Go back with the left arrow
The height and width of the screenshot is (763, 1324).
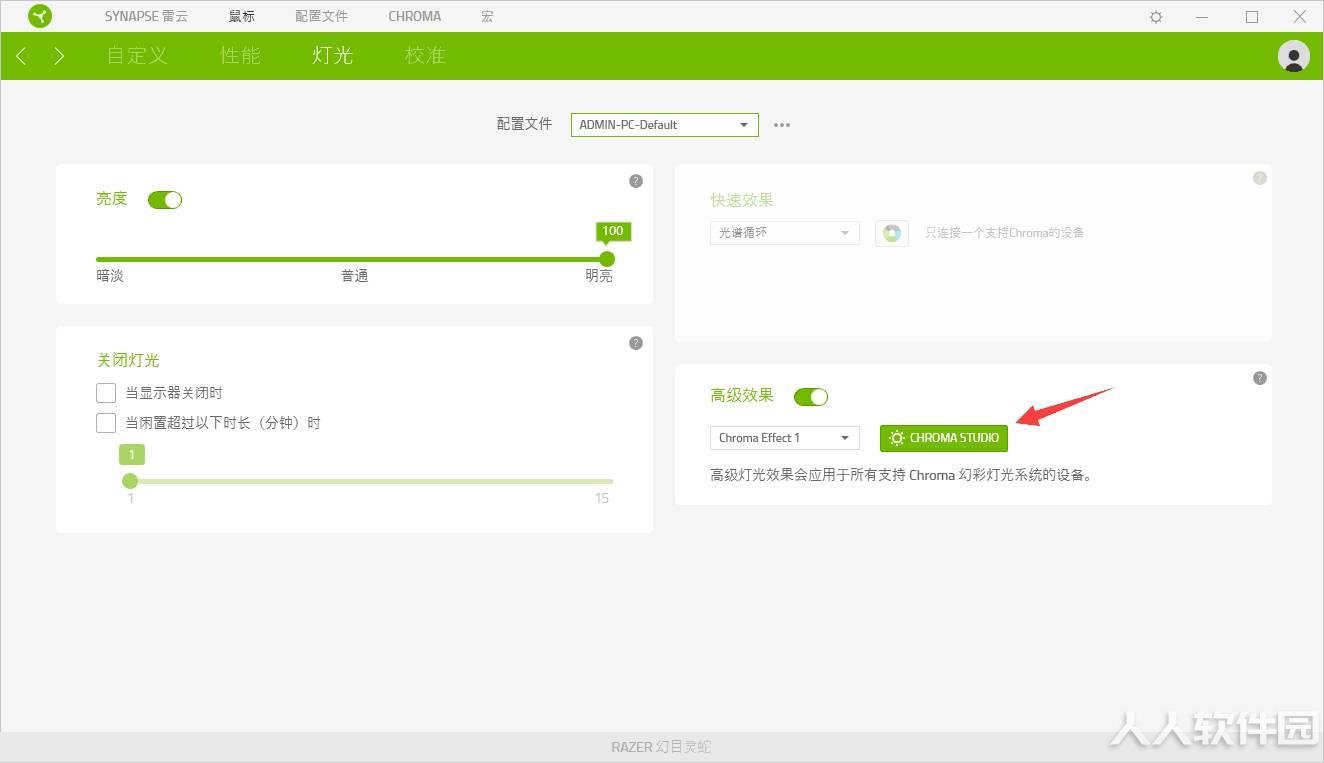[21, 56]
